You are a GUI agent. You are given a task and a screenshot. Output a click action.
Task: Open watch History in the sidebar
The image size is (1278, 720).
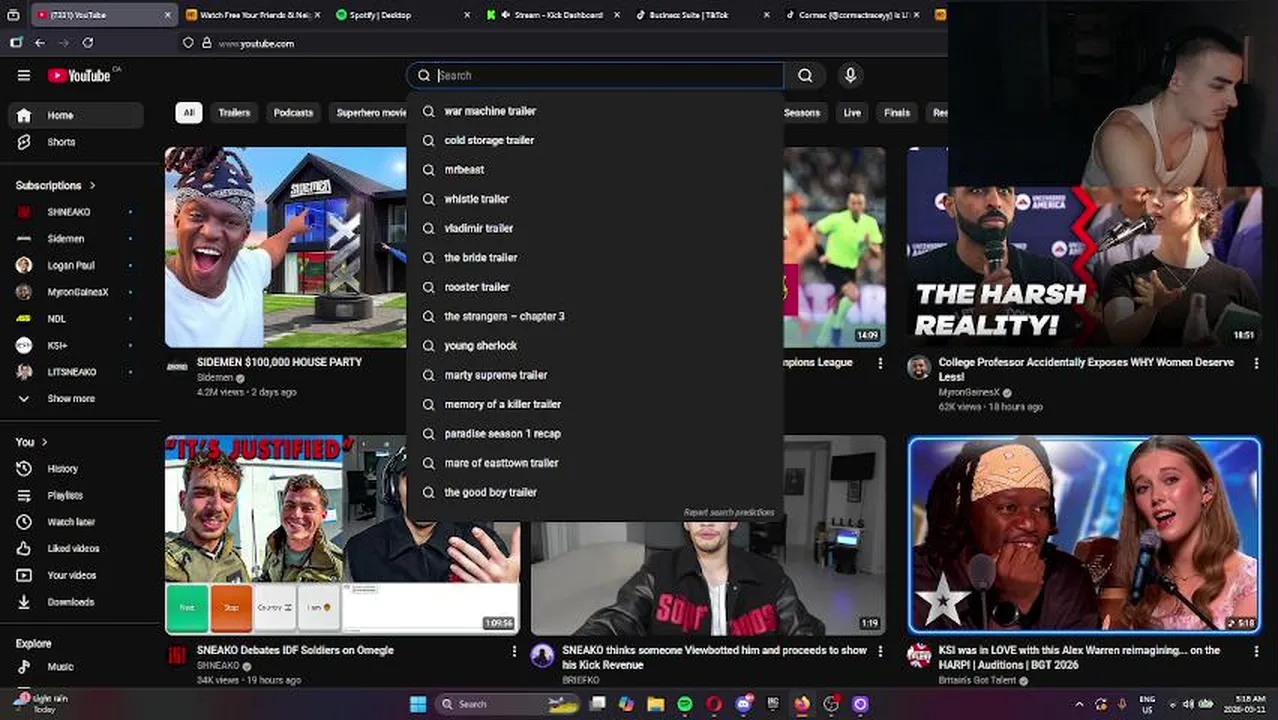click(76, 468)
